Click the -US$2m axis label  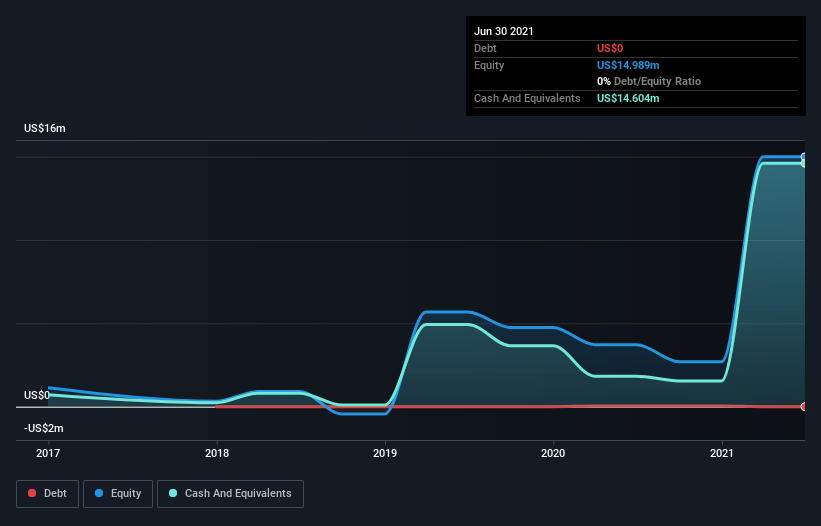tap(43, 428)
